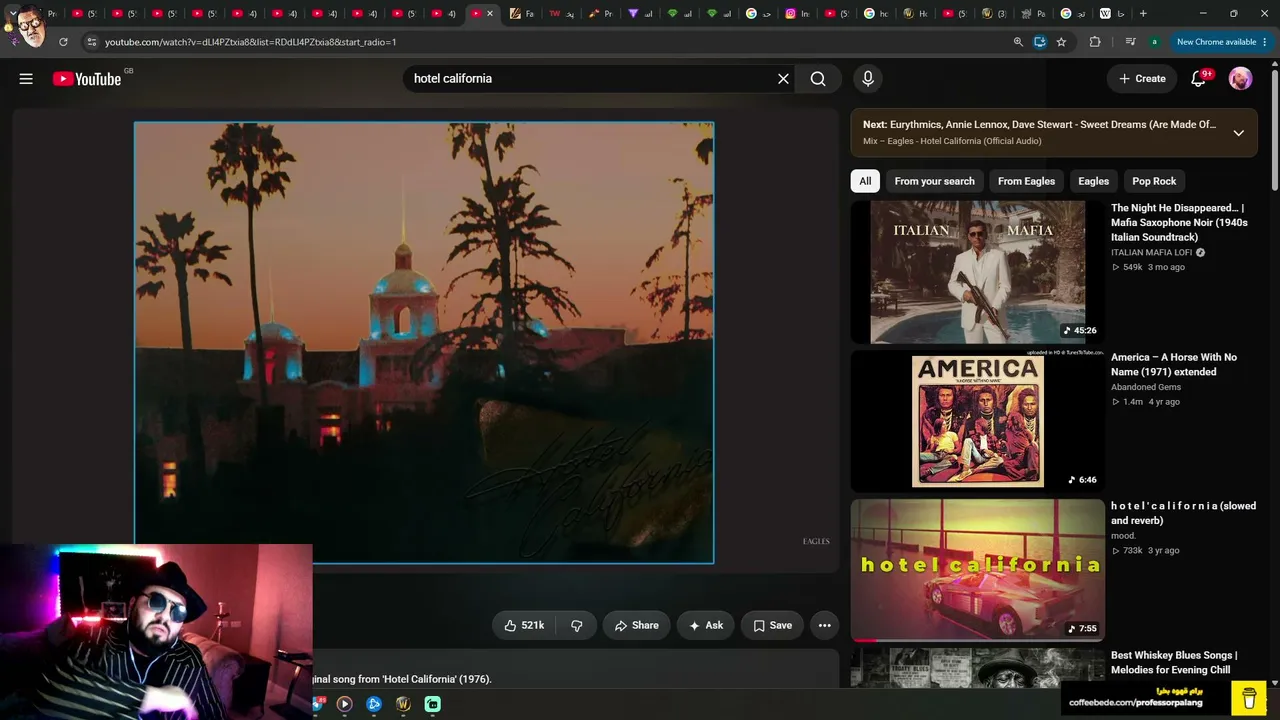This screenshot has height=720, width=1280.
Task: Click the Create button
Action: (1142, 79)
